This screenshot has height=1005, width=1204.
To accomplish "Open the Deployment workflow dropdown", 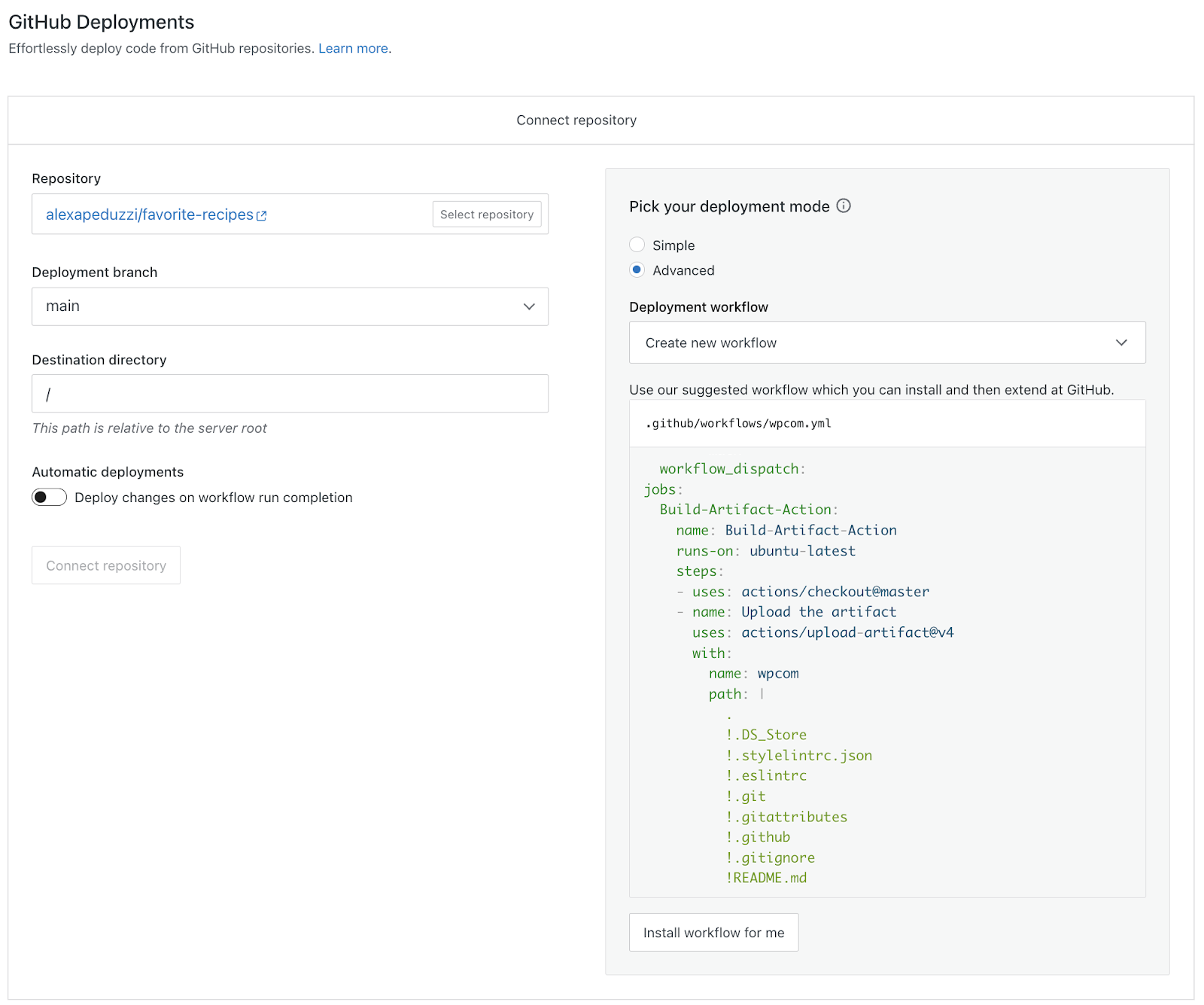I will [x=887, y=343].
